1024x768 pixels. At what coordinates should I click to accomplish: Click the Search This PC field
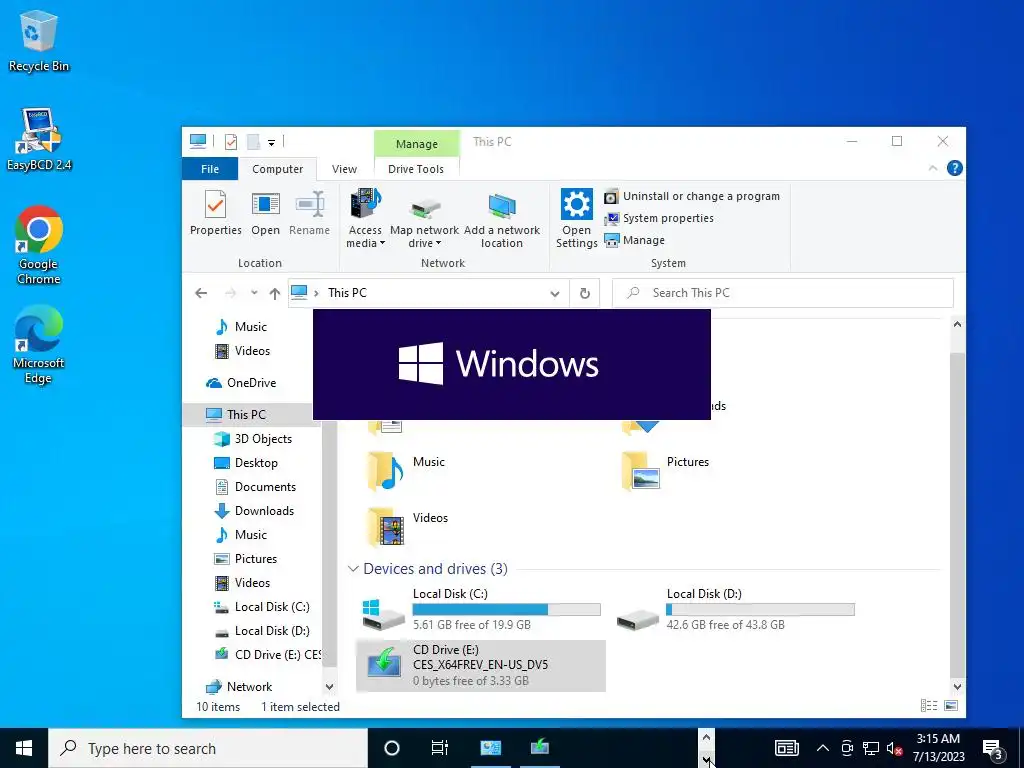click(x=782, y=293)
